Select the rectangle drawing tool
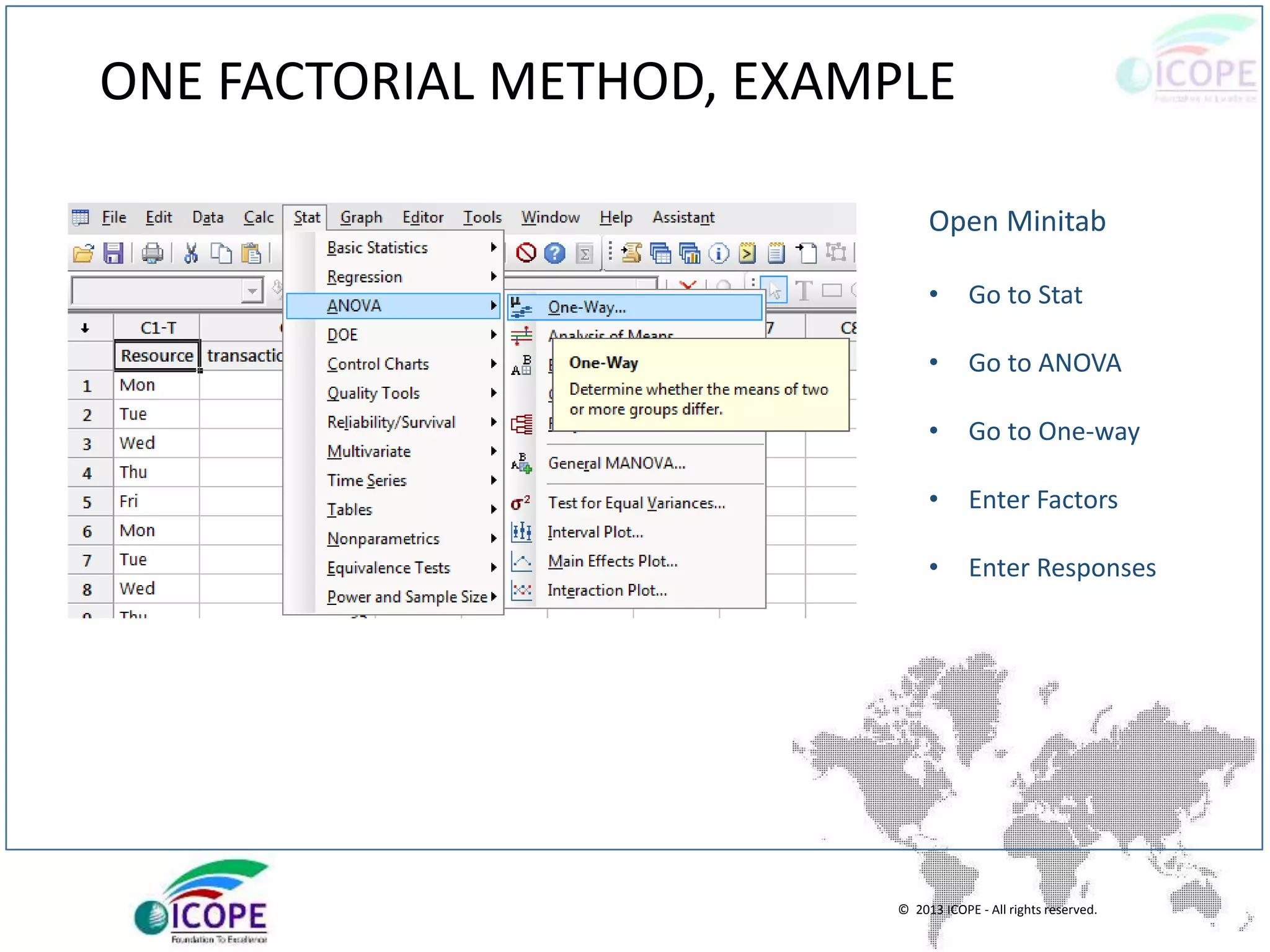Screen dimensions: 1270x952 pos(832,290)
